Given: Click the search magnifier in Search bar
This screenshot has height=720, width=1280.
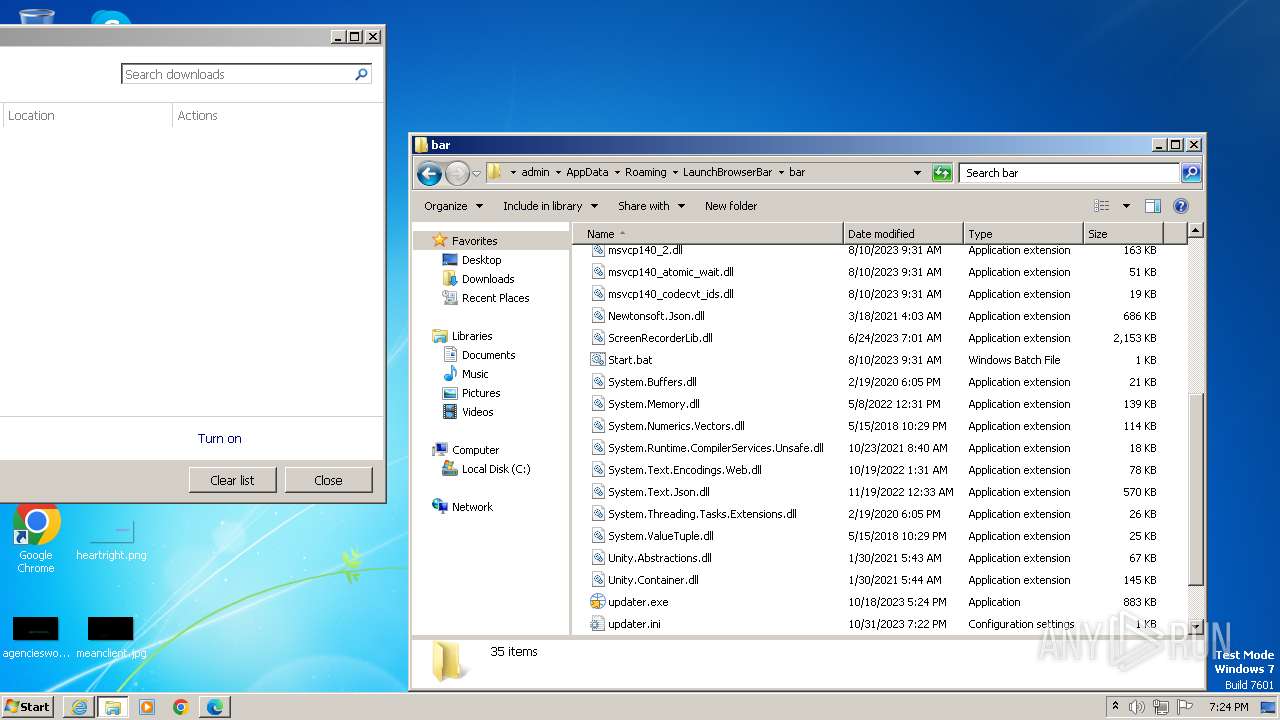Looking at the screenshot, I should [1190, 173].
